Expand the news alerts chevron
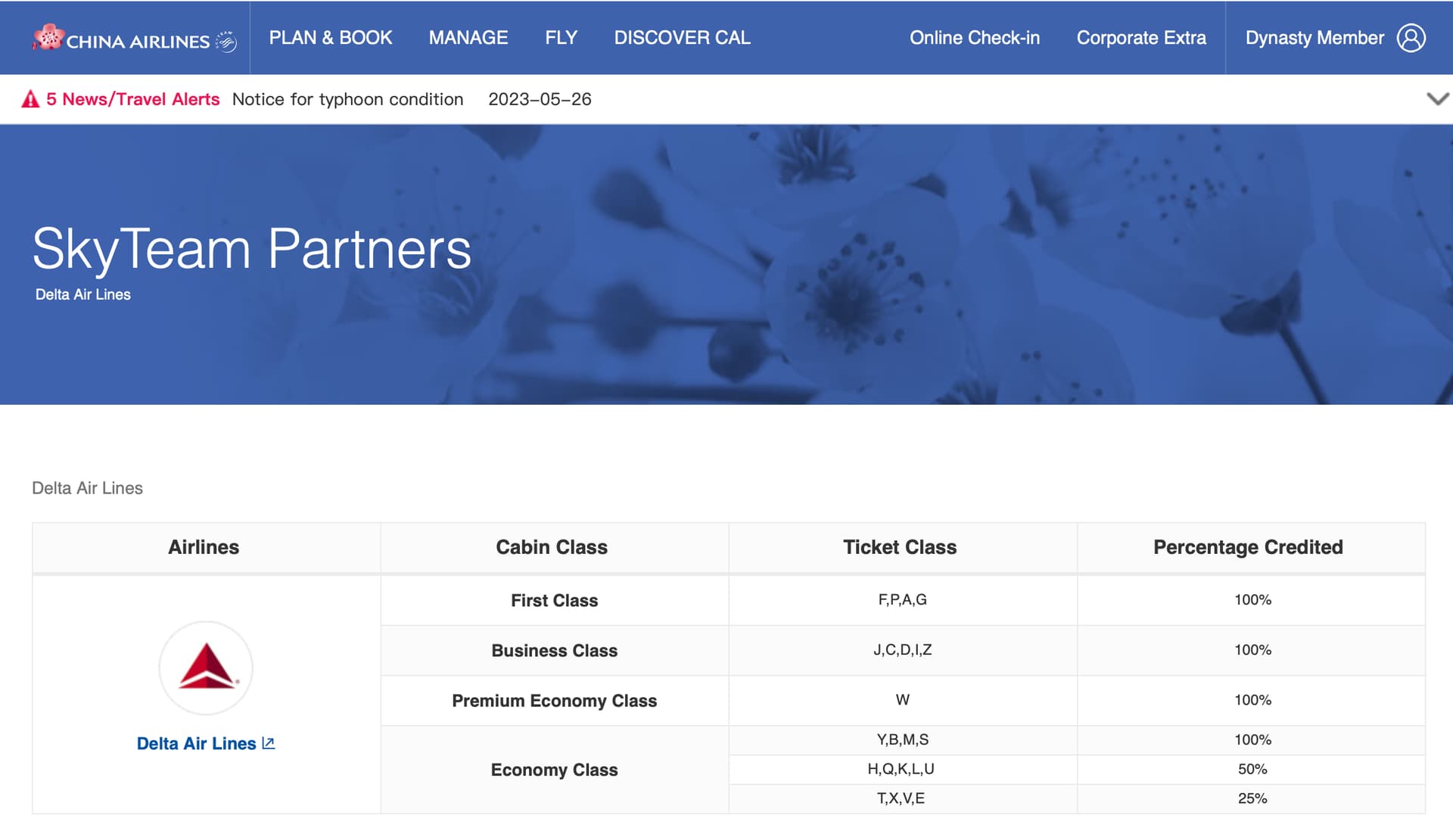 (x=1436, y=99)
